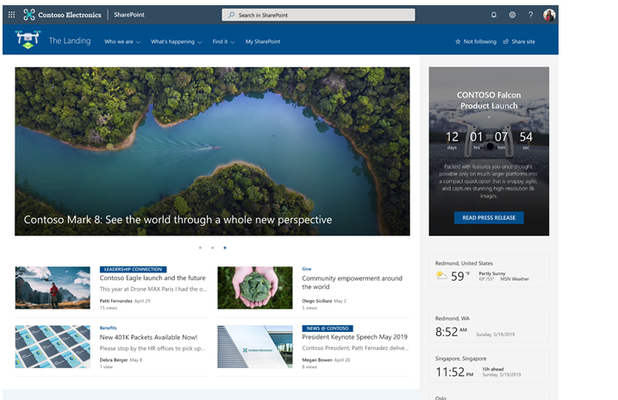Click the partly sunny weather icon

[441, 275]
